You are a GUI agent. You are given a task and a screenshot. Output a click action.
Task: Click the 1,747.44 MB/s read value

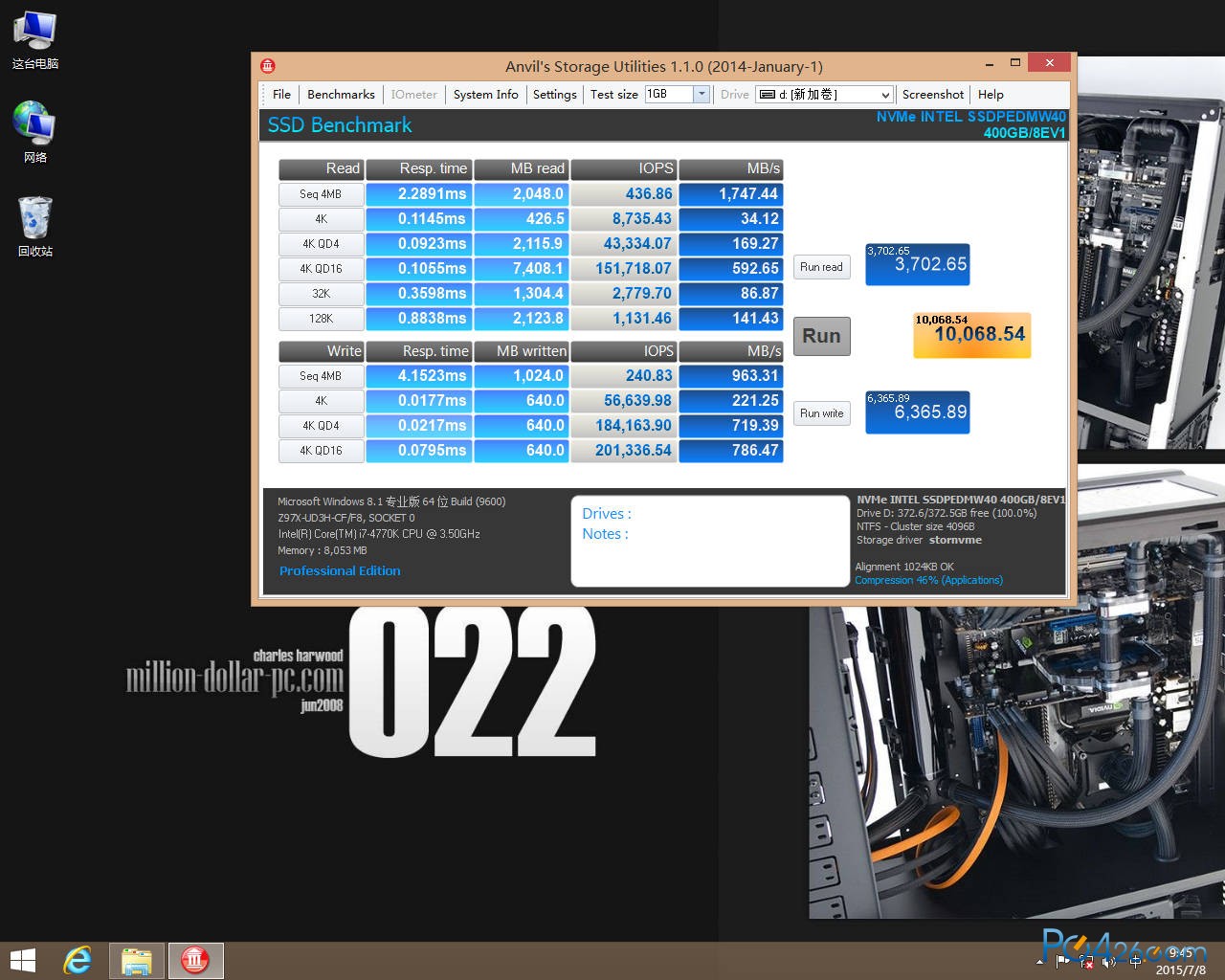[x=731, y=194]
